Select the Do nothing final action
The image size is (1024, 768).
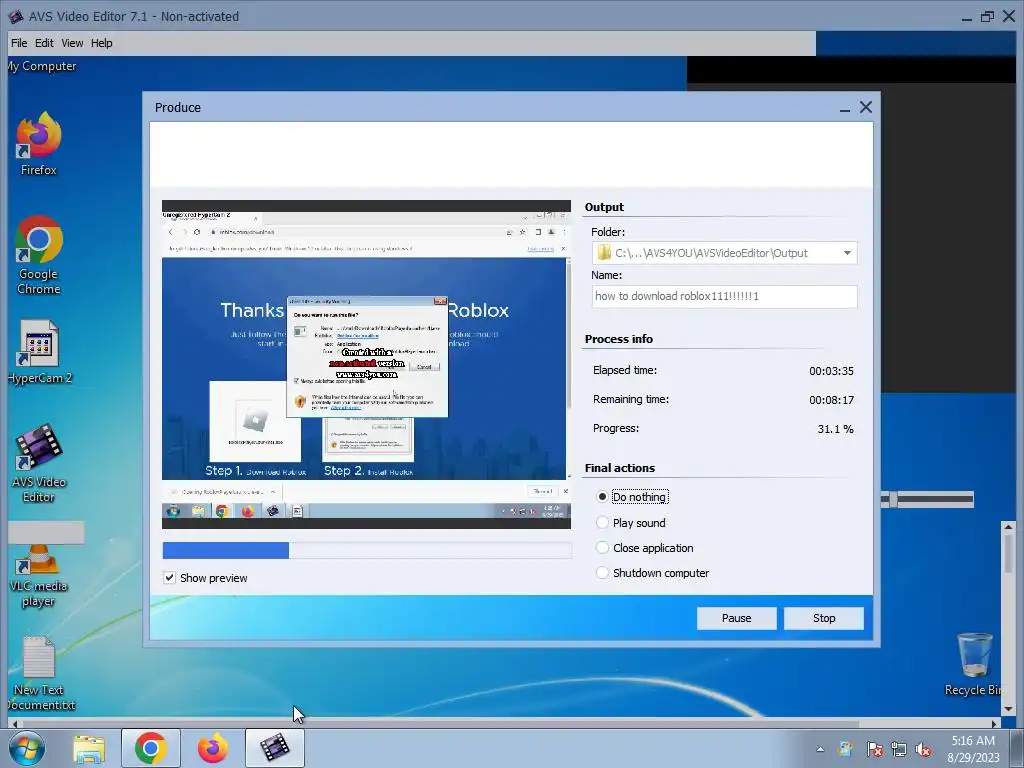tap(632, 497)
